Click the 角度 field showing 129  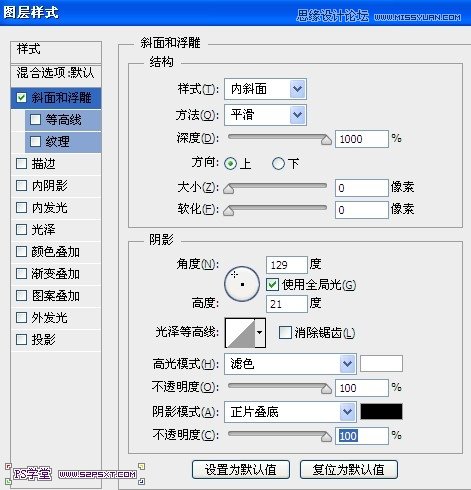tap(287, 265)
